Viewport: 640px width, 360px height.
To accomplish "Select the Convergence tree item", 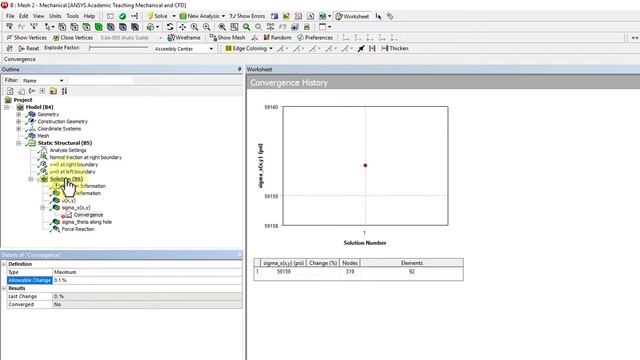I will click(88, 215).
